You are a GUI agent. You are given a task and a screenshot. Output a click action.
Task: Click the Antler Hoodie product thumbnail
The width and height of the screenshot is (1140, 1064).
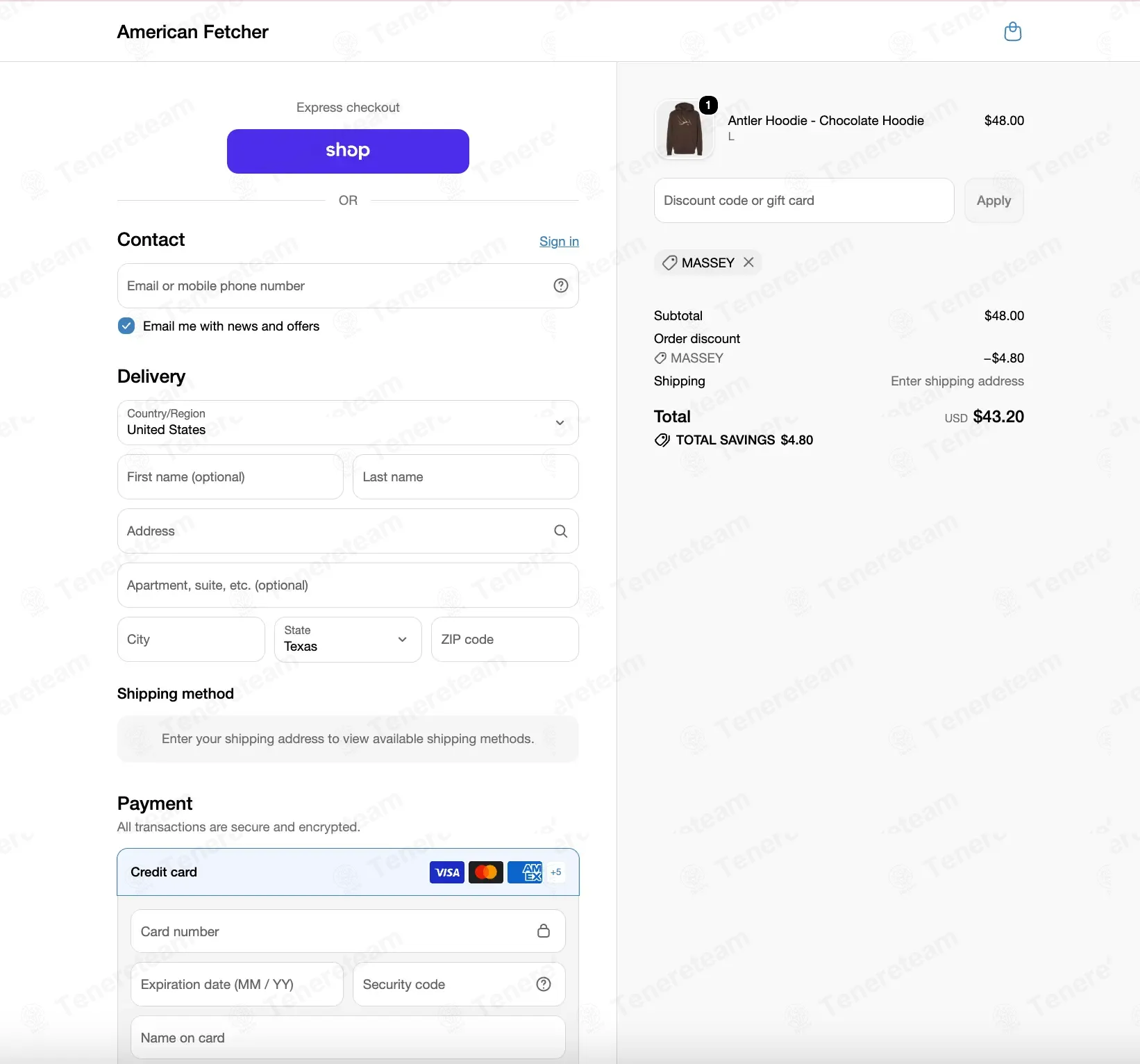(x=684, y=129)
